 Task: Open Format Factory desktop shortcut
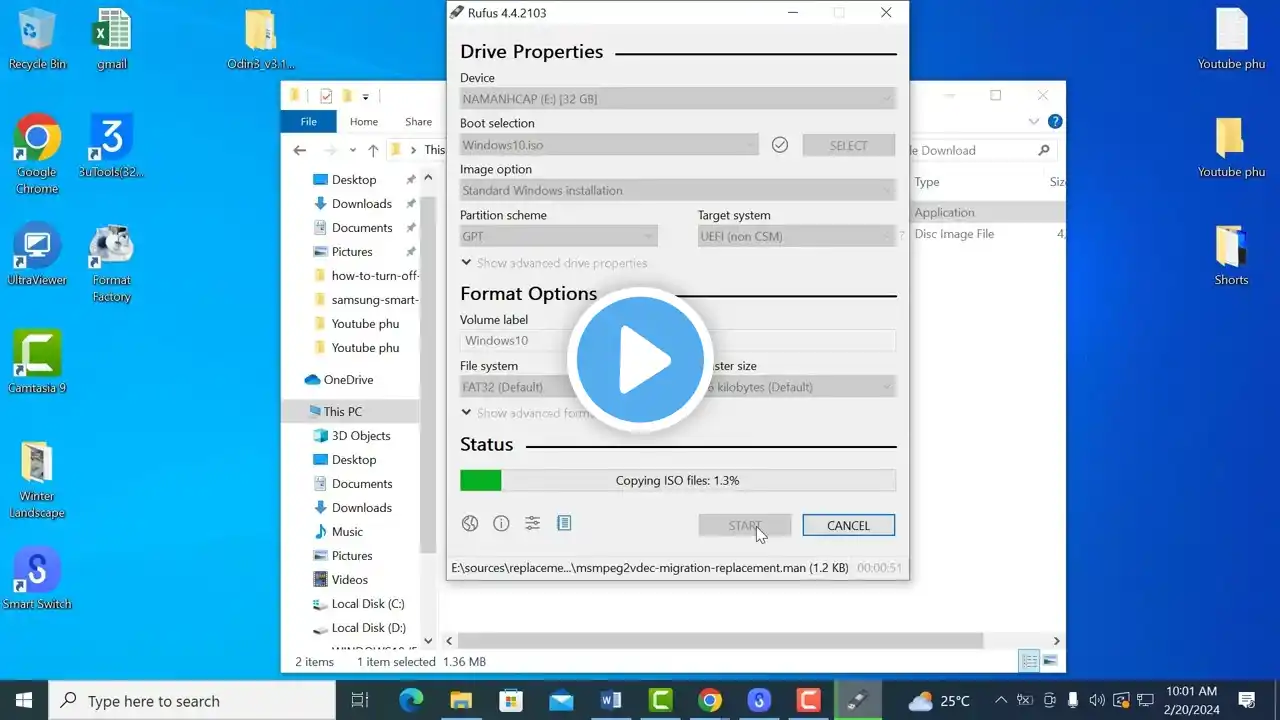[112, 263]
